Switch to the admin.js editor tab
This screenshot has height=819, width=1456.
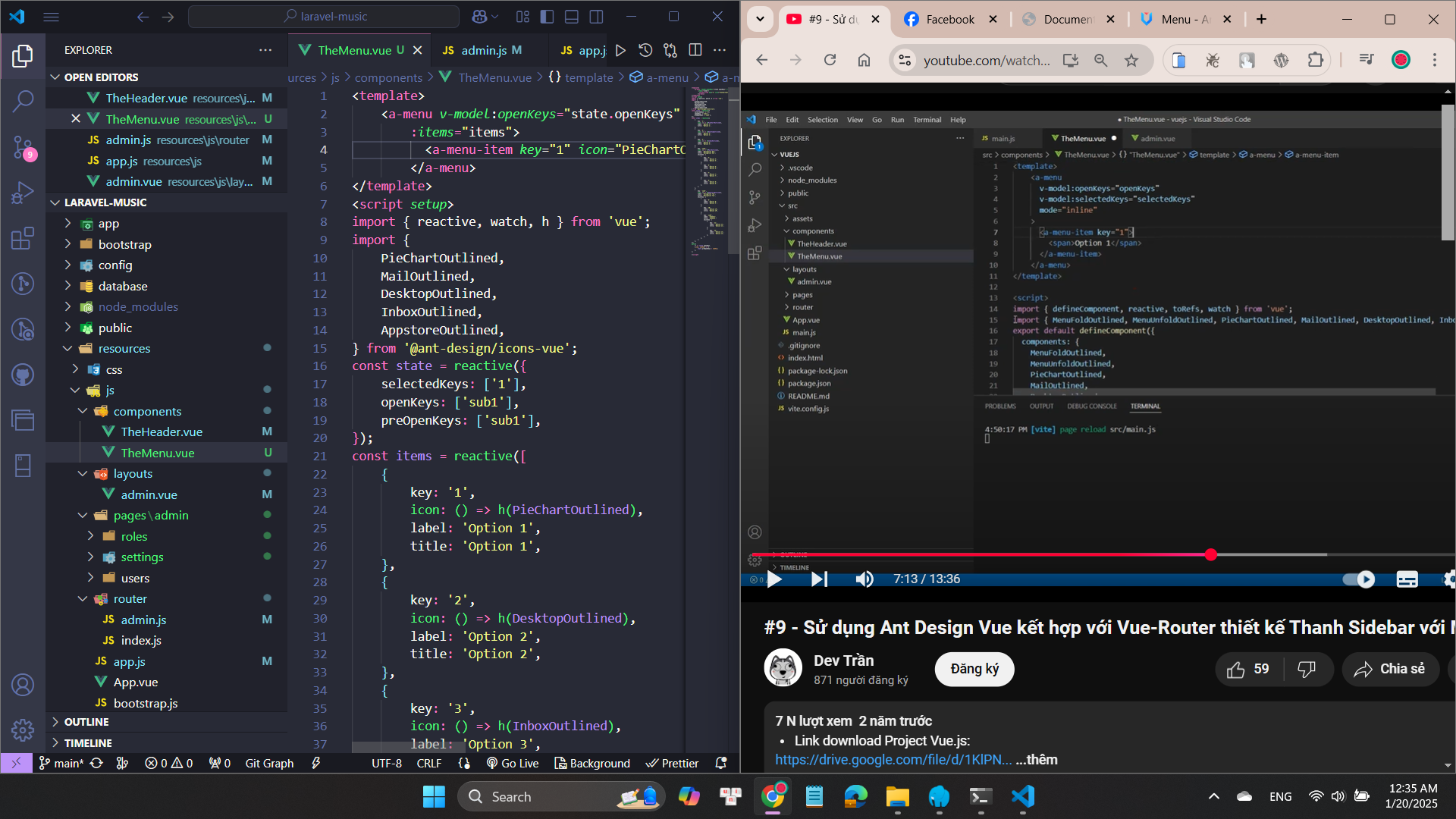(484, 50)
